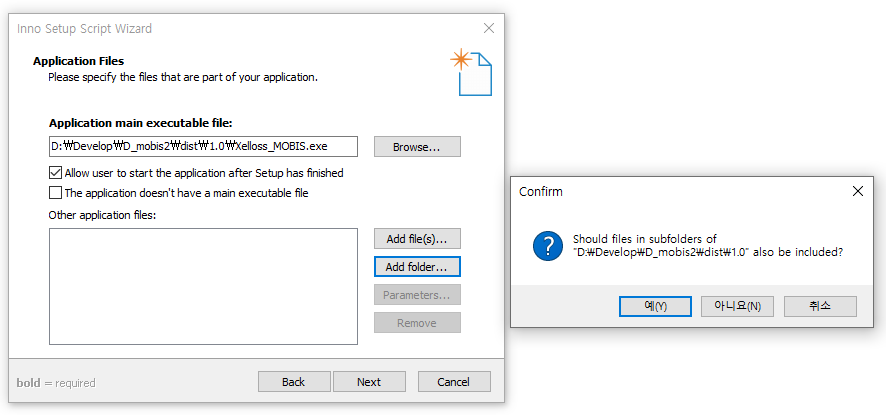Close the Inno Setup Script Wizard window
Image resolution: width=886 pixels, height=415 pixels.
point(489,28)
